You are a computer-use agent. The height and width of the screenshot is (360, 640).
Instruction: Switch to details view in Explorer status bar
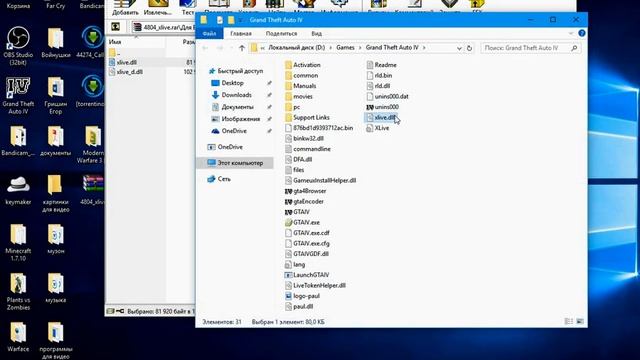pos(568,322)
